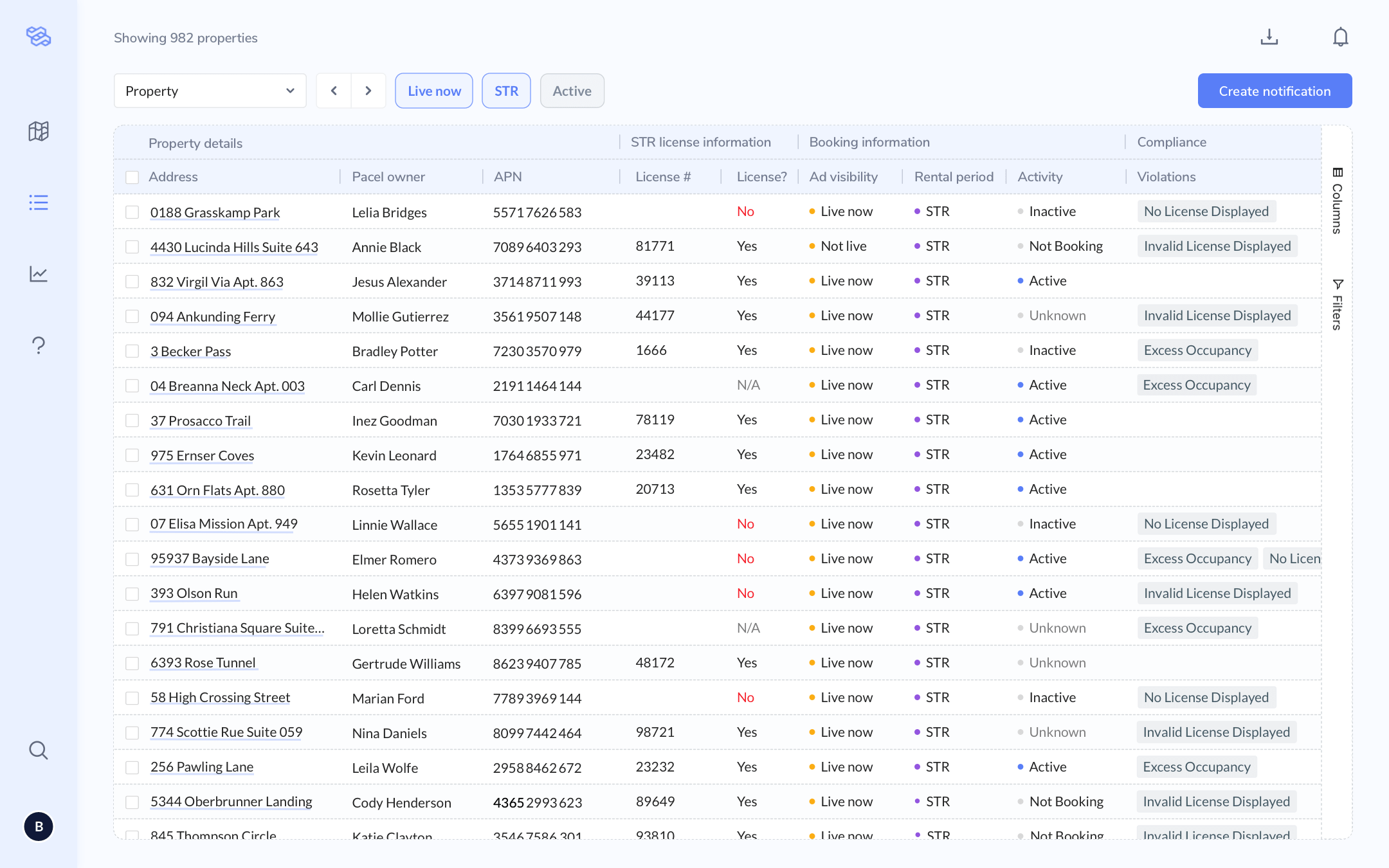Toggle the STR filter pill

coord(506,91)
